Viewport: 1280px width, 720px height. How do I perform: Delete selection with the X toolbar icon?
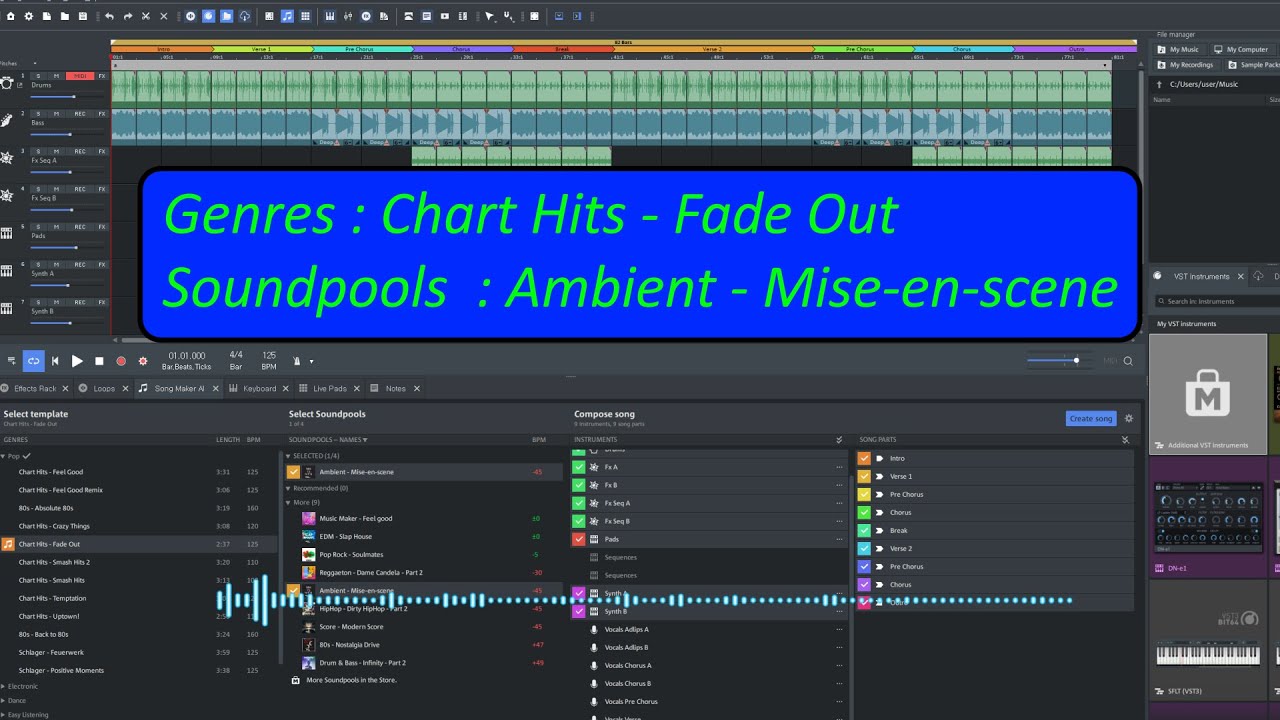tap(164, 16)
